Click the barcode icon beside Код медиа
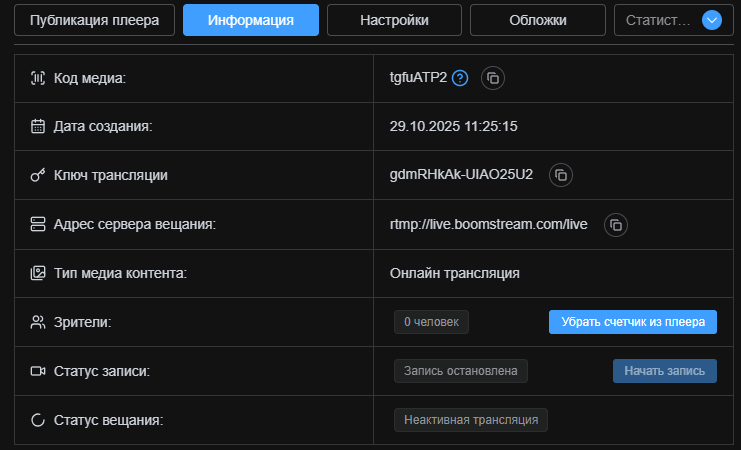 pos(38,78)
